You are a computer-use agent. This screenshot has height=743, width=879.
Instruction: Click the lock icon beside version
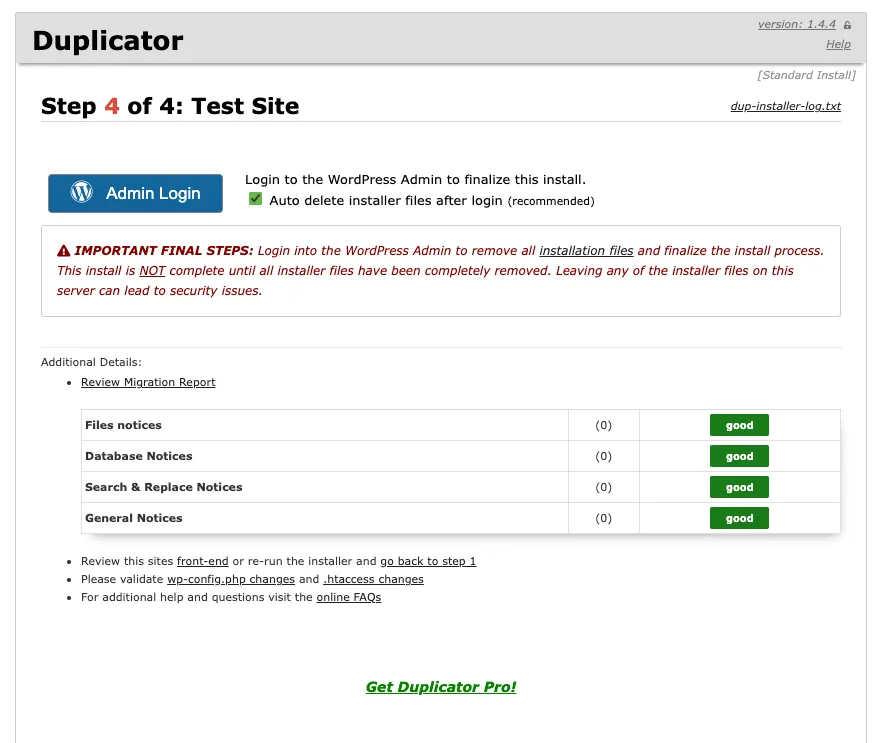[x=847, y=25]
